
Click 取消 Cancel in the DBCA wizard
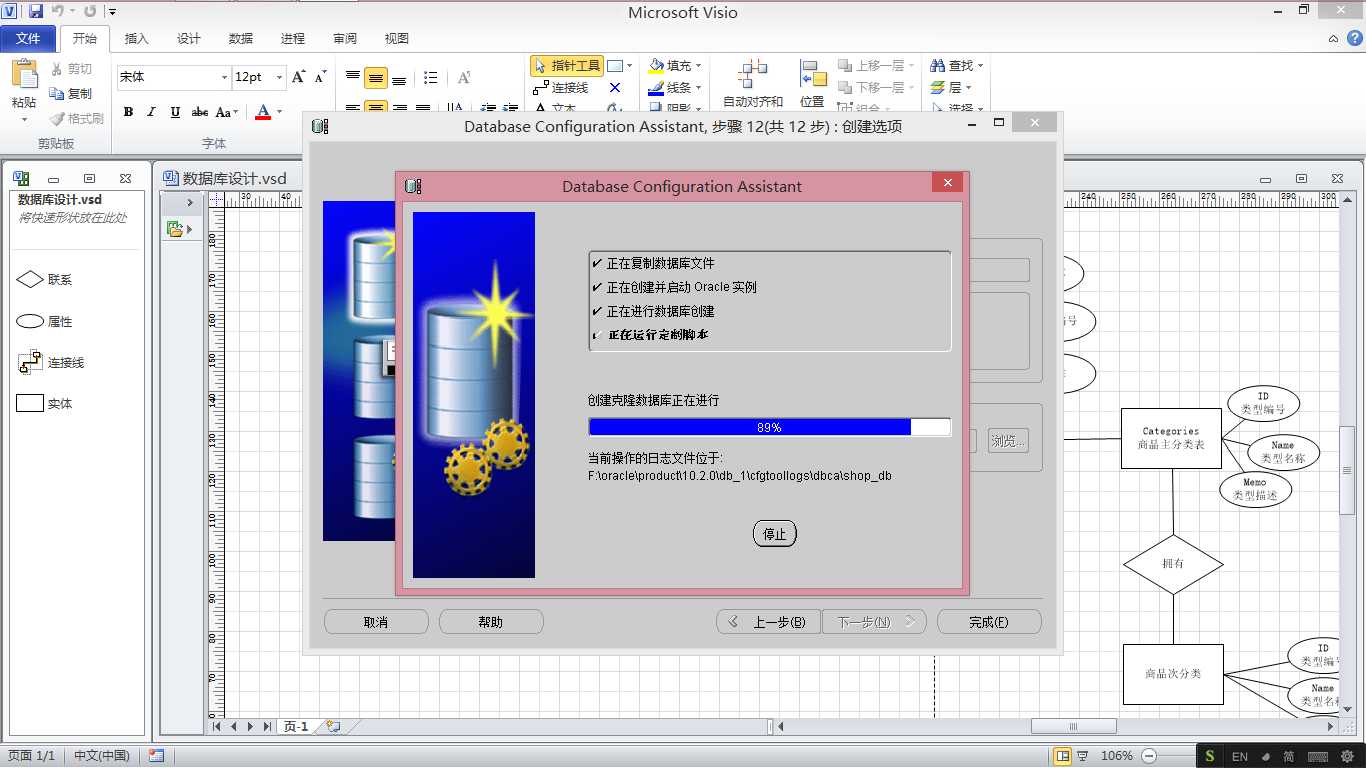(376, 622)
